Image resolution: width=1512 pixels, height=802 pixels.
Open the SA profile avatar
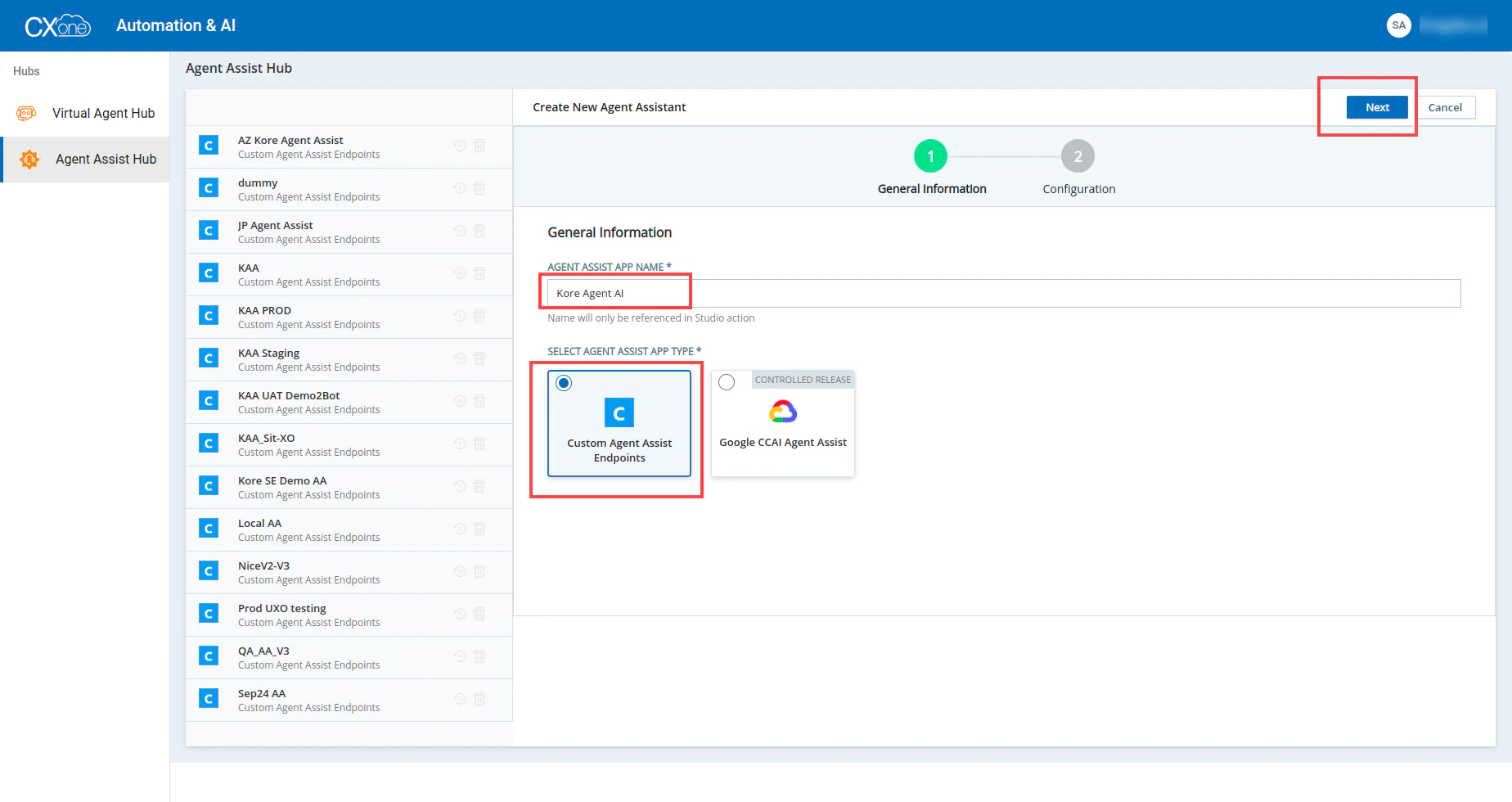click(1399, 25)
